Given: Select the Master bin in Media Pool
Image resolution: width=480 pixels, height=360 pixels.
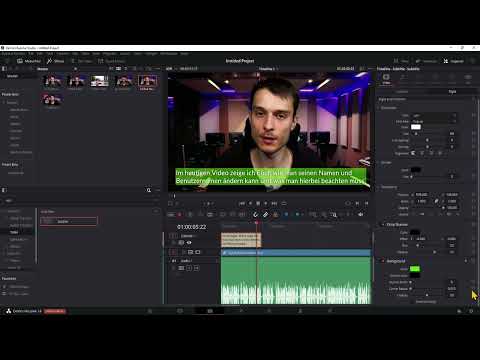Looking at the screenshot, I should tap(12, 76).
